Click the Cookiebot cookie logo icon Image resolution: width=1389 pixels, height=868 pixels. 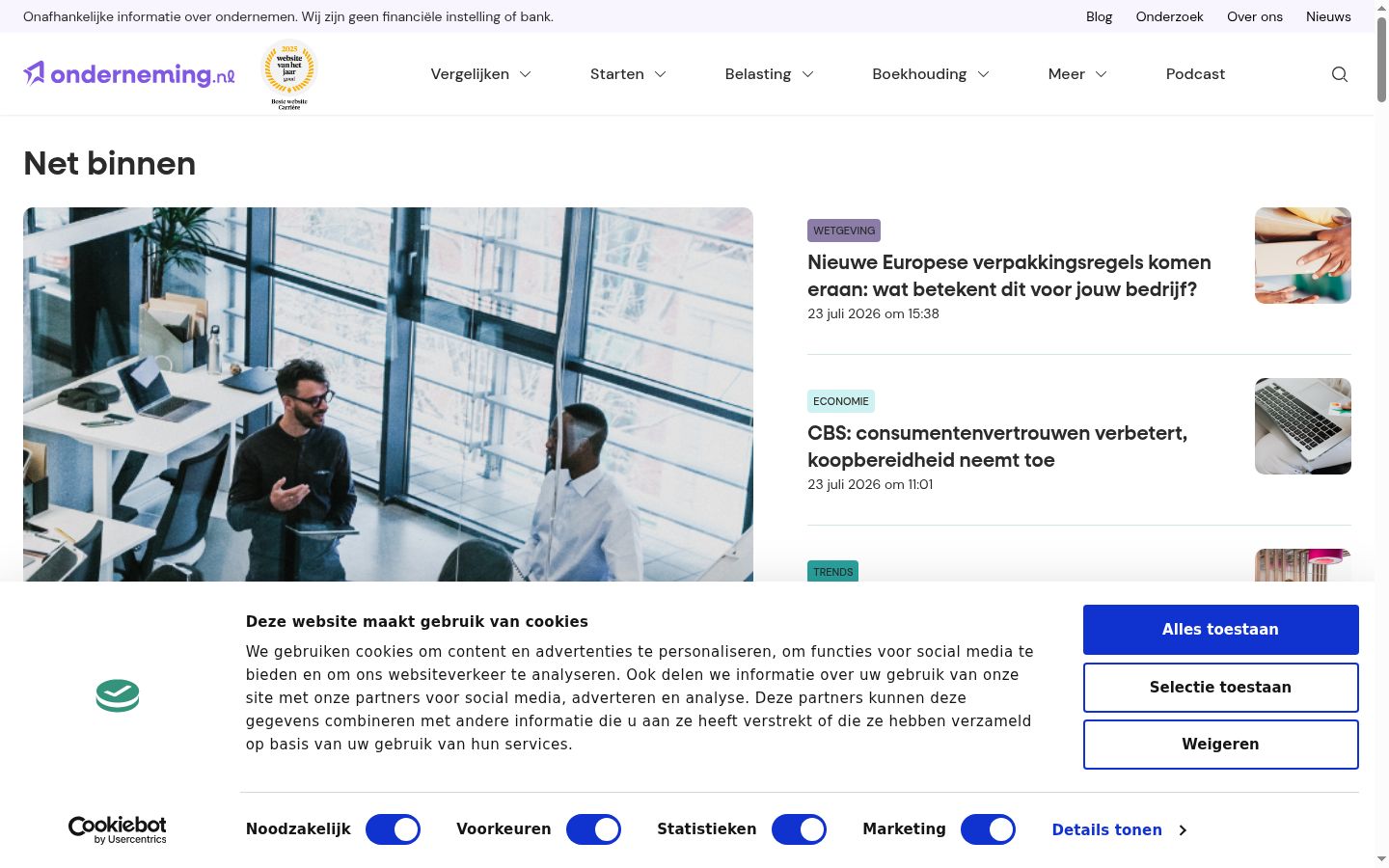click(x=118, y=695)
